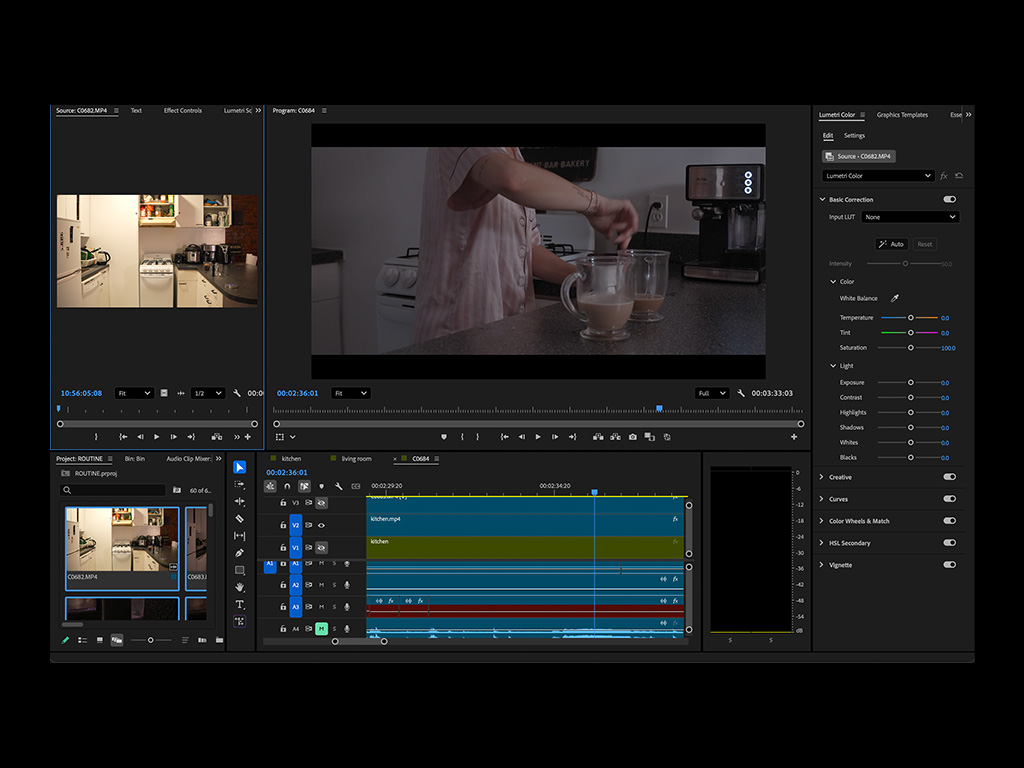
Task: Open the Program monitor zoom level dropdown
Action: point(351,393)
